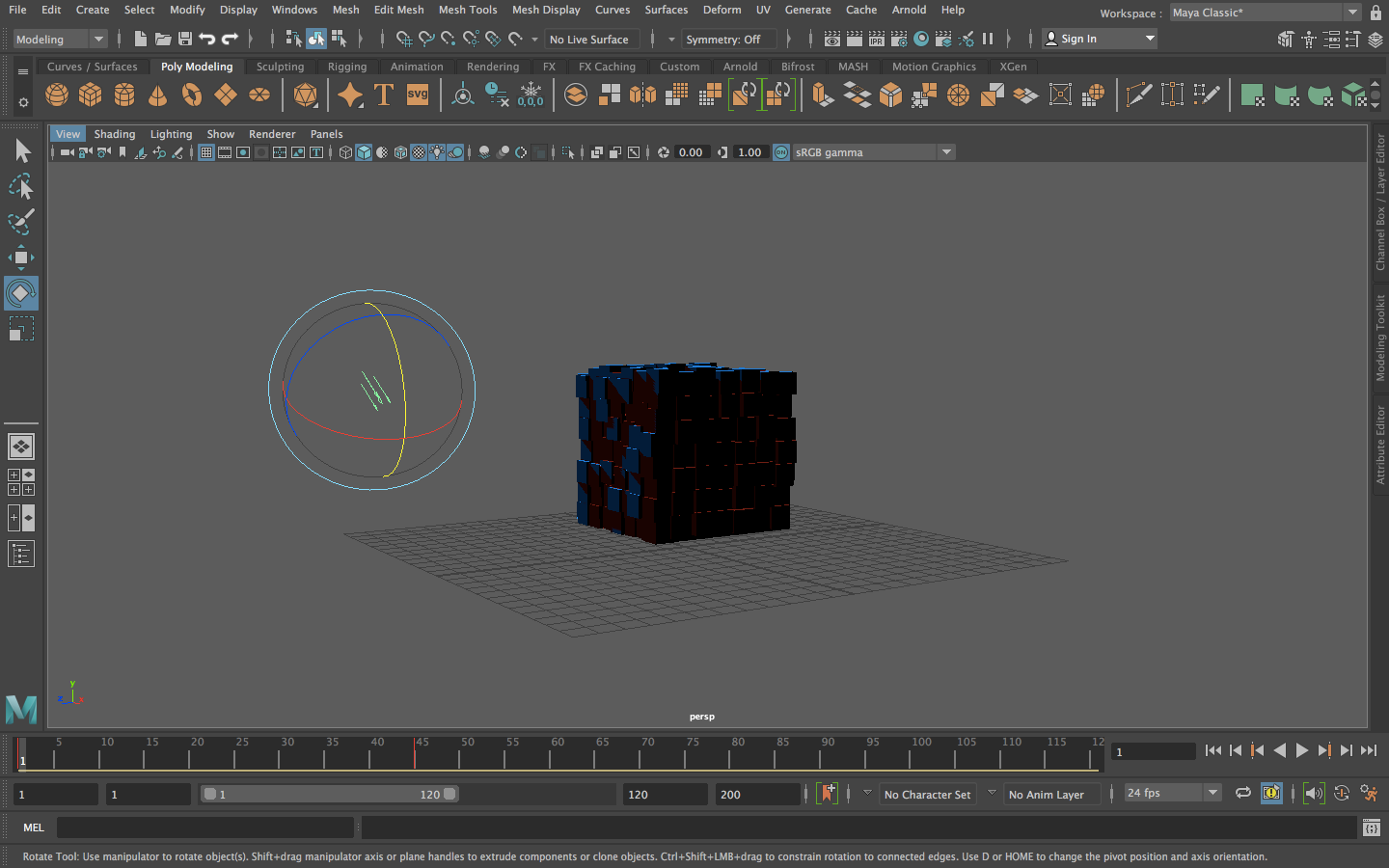Select the Scale tool in the toolbox
Image resolution: width=1389 pixels, height=868 pixels.
pyautogui.click(x=20, y=330)
